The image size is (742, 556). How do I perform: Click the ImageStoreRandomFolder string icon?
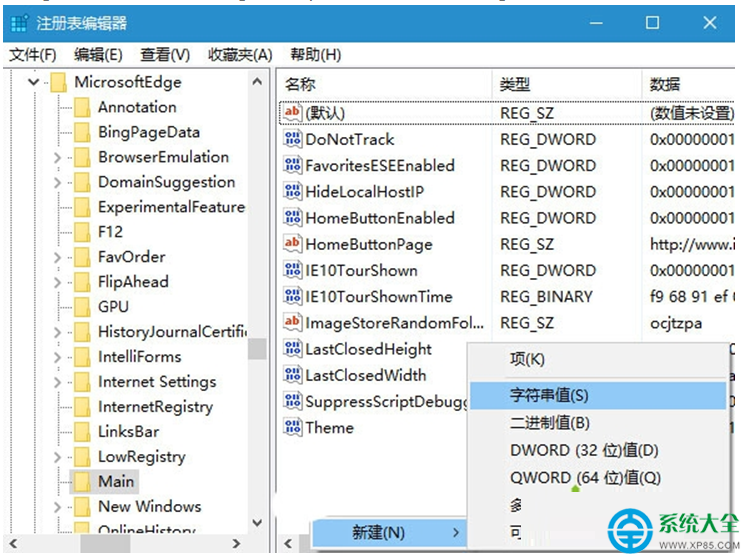pyautogui.click(x=292, y=322)
